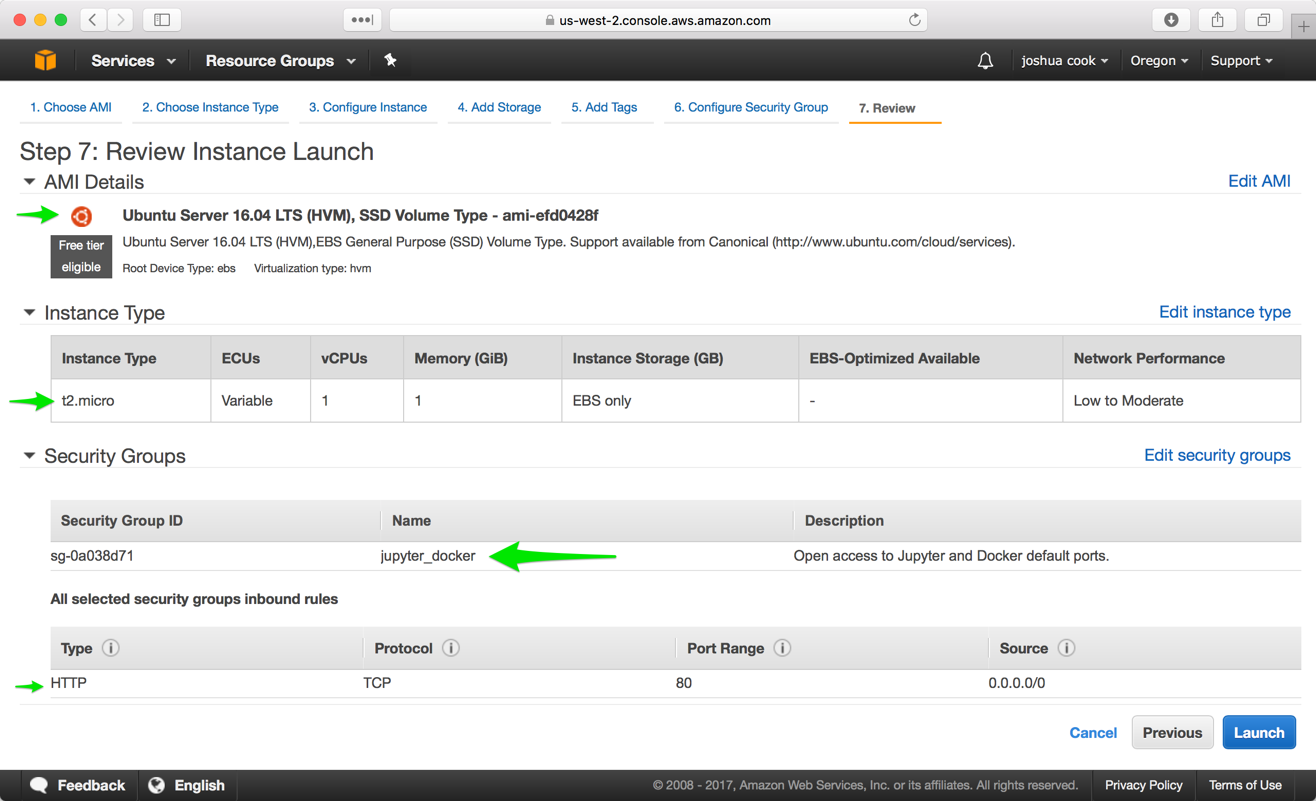Screen dimensions: 1316x801
Task: Click the three-dots extension button
Action: click(x=362, y=19)
